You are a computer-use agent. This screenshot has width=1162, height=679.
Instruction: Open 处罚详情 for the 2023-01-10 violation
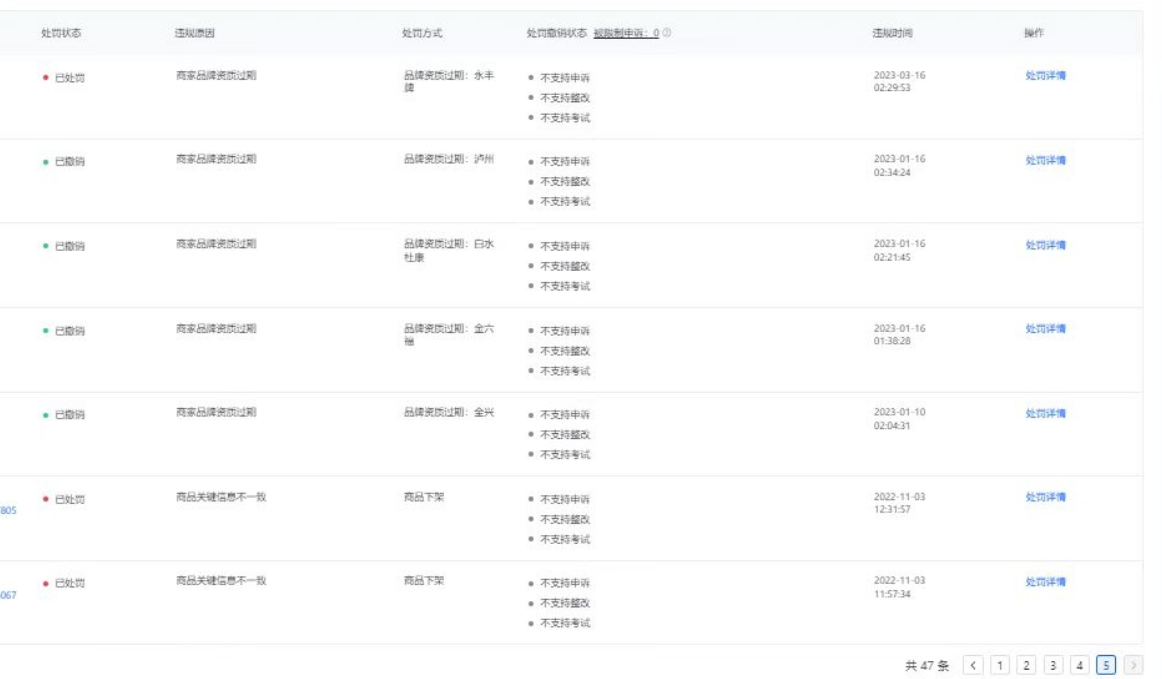(1045, 414)
